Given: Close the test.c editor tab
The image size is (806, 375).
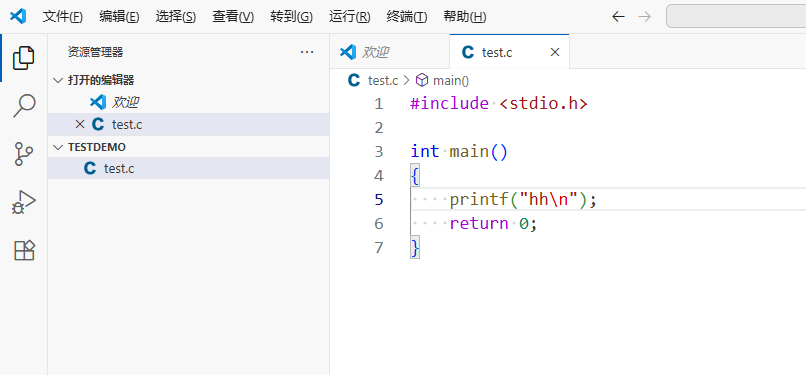Looking at the screenshot, I should 555,52.
